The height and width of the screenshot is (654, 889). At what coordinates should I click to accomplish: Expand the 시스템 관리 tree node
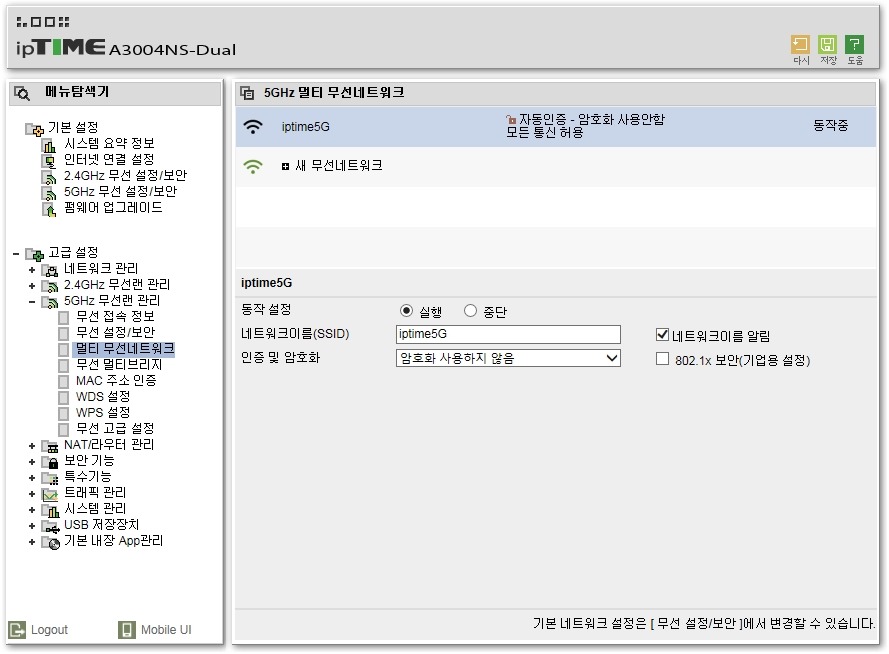pyautogui.click(x=32, y=511)
